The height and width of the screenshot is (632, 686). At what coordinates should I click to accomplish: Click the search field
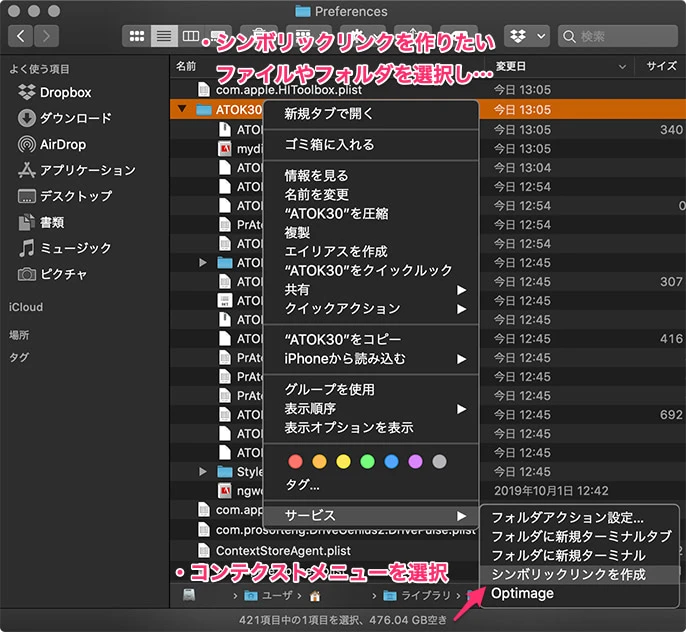(617, 36)
